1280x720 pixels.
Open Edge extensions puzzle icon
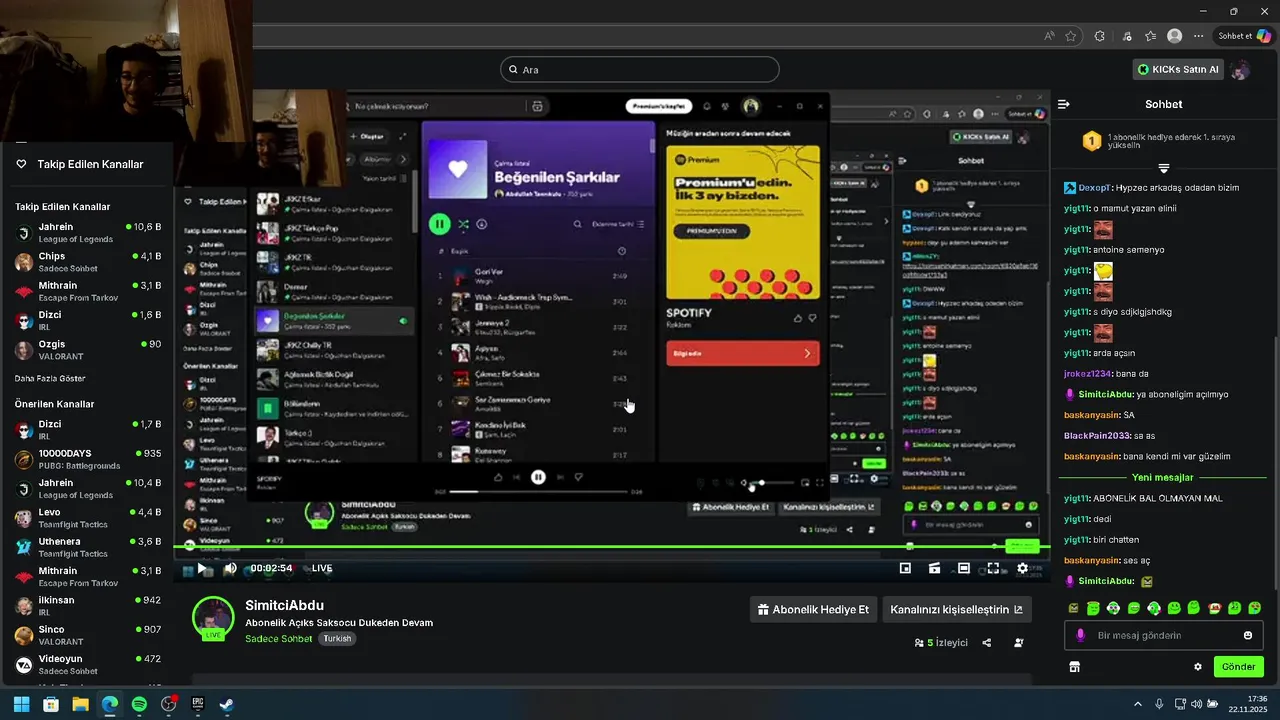(x=1100, y=36)
